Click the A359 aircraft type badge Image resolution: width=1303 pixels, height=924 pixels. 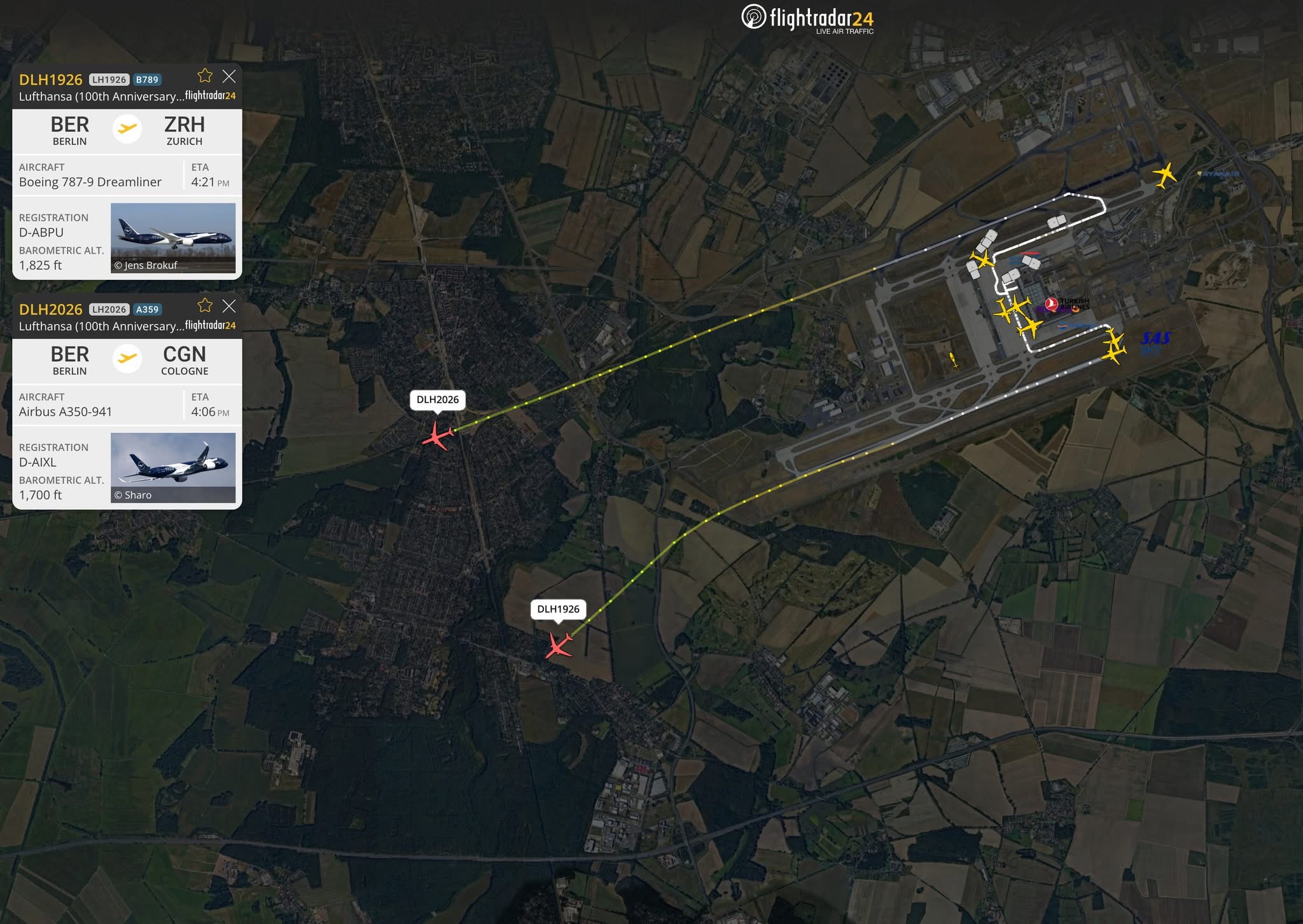click(x=147, y=309)
